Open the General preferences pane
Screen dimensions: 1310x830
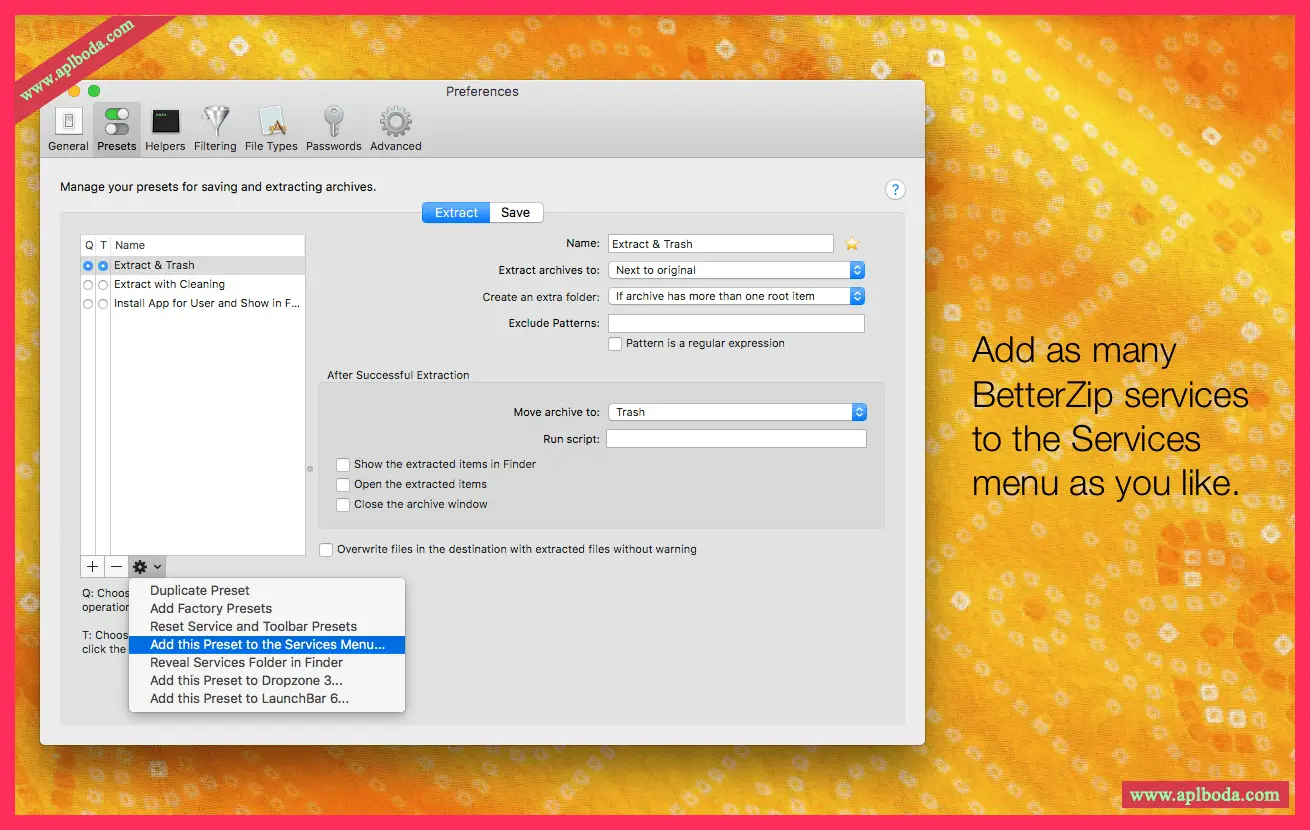click(x=68, y=129)
